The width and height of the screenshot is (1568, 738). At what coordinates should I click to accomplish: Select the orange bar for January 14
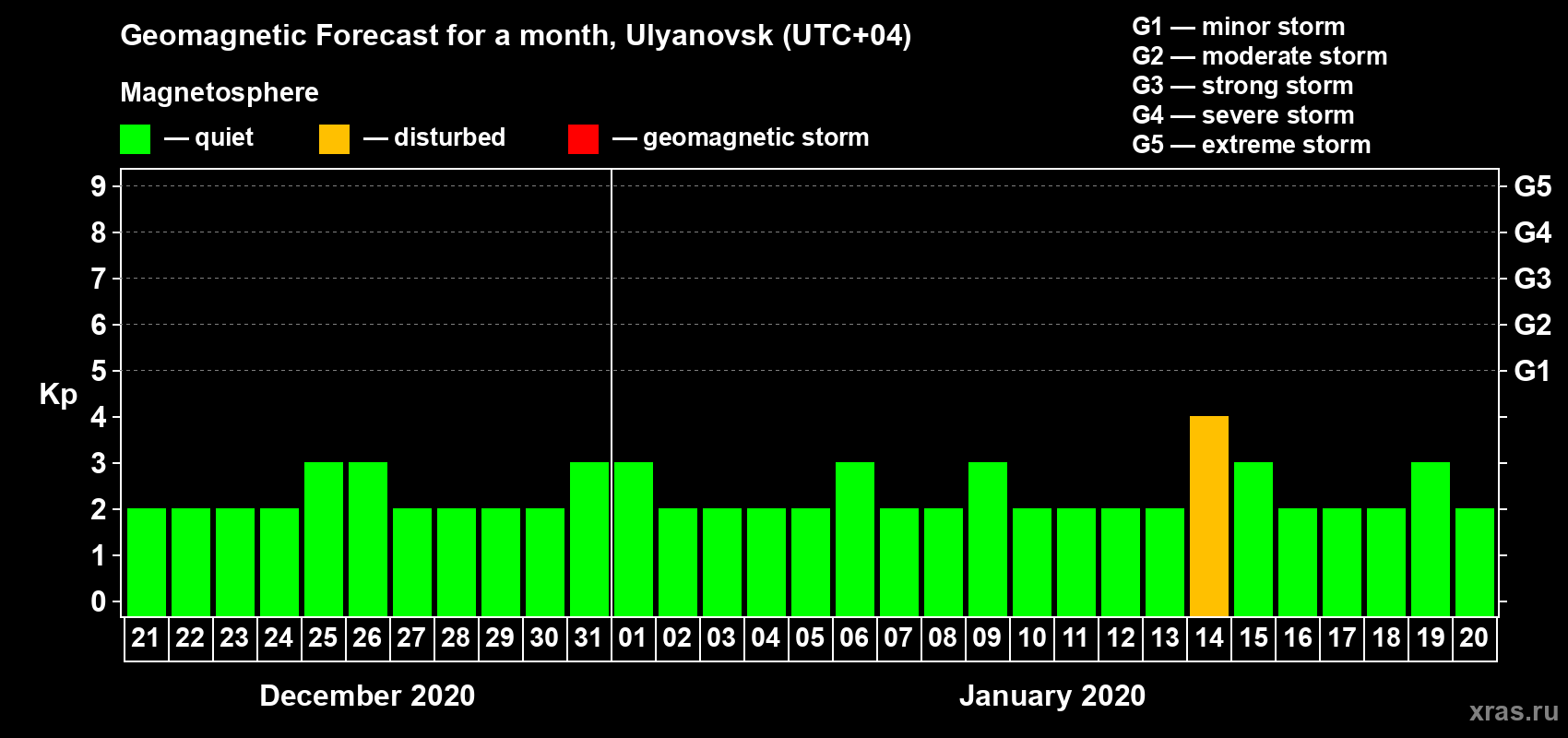pyautogui.click(x=1209, y=516)
